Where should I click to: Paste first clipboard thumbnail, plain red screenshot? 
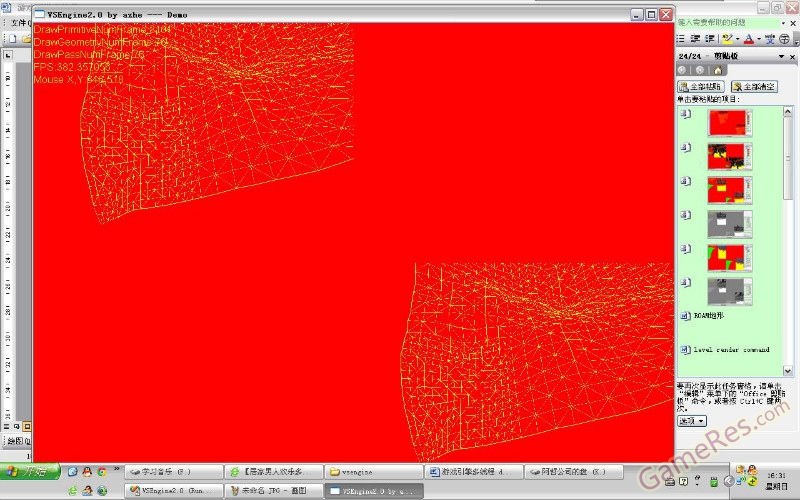(730, 122)
